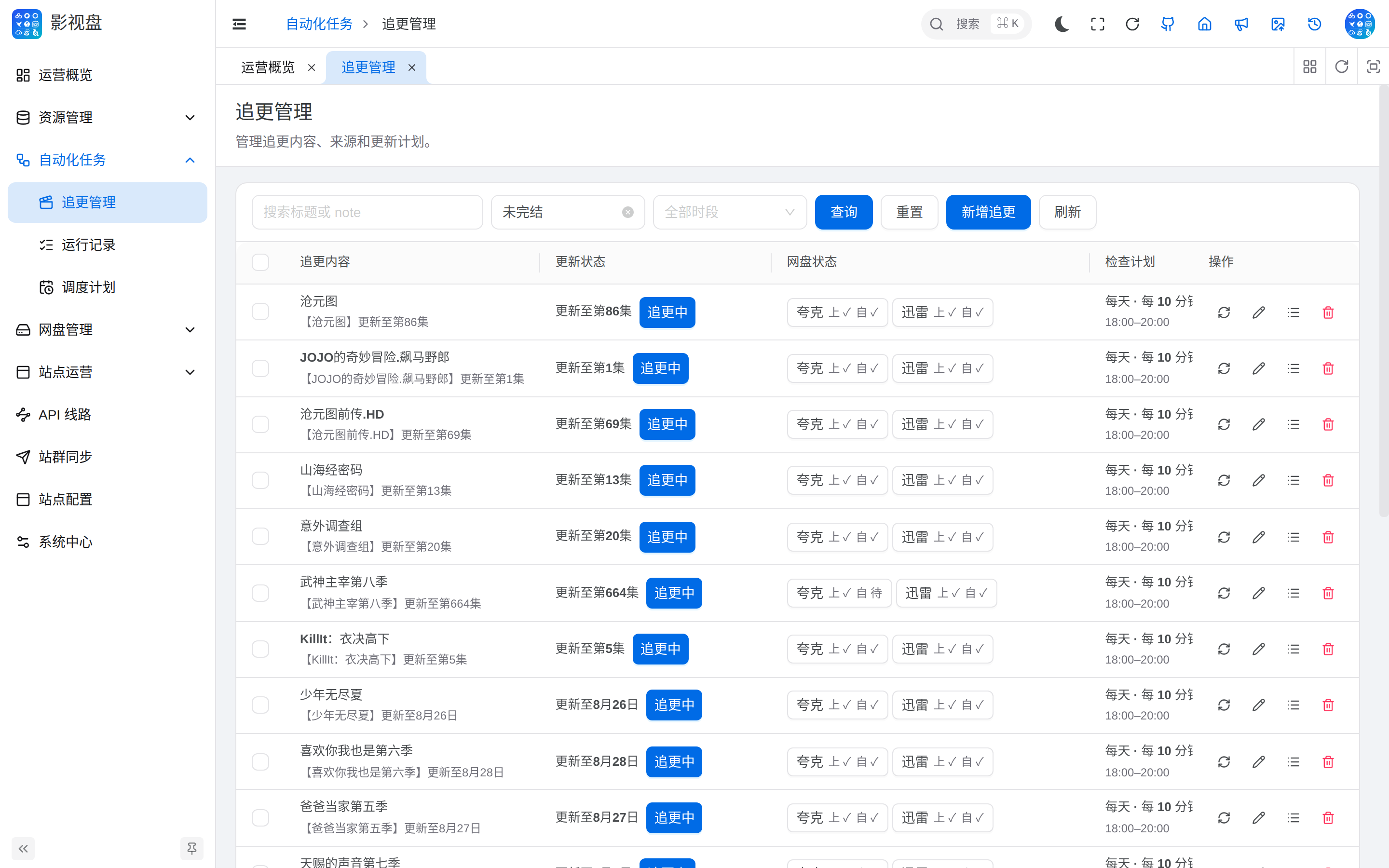The height and width of the screenshot is (868, 1389).
Task: Check the JOJO的奇妙冒险.飙马野郎 checkbox
Action: click(x=260, y=368)
